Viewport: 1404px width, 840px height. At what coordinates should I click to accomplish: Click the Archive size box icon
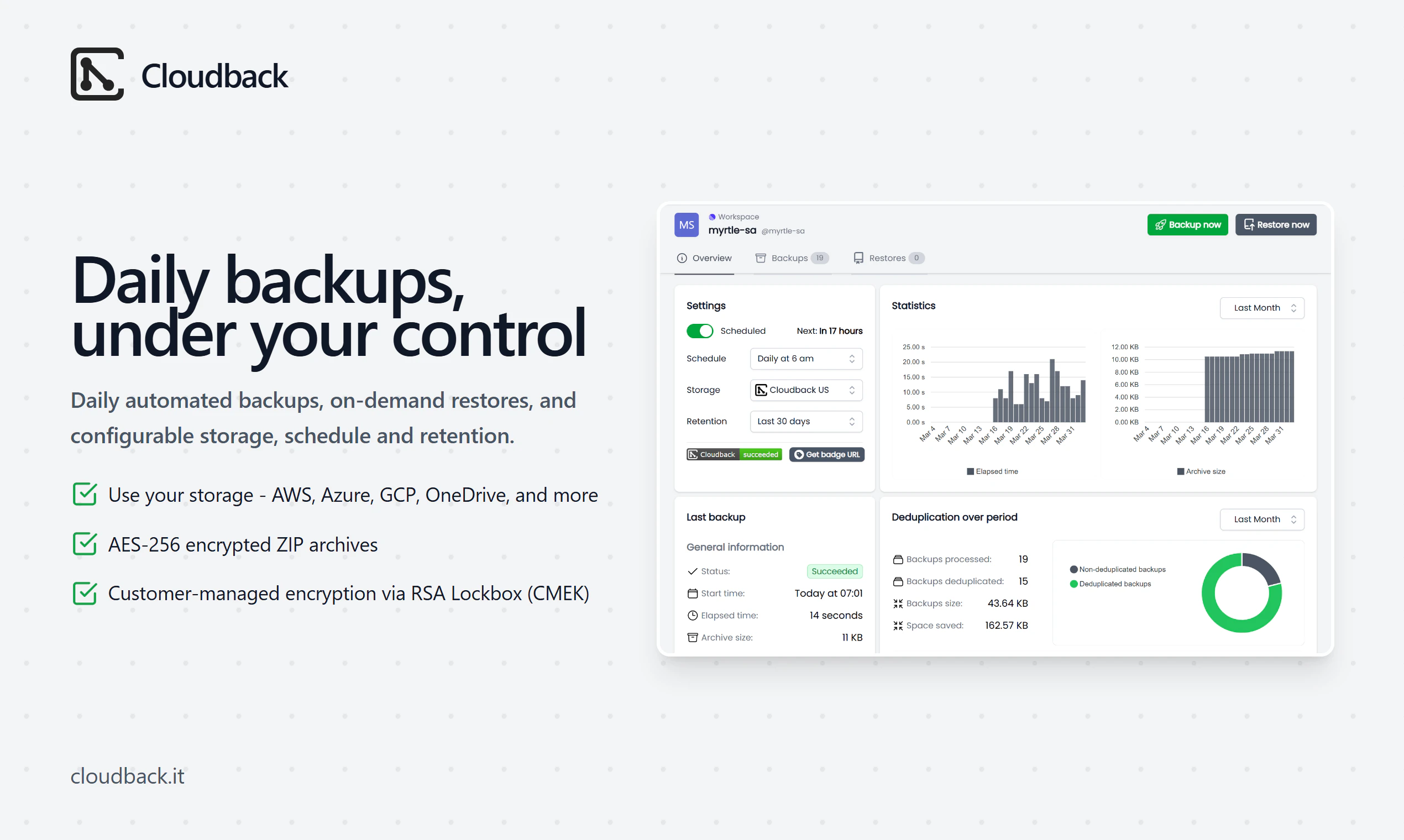tap(692, 637)
